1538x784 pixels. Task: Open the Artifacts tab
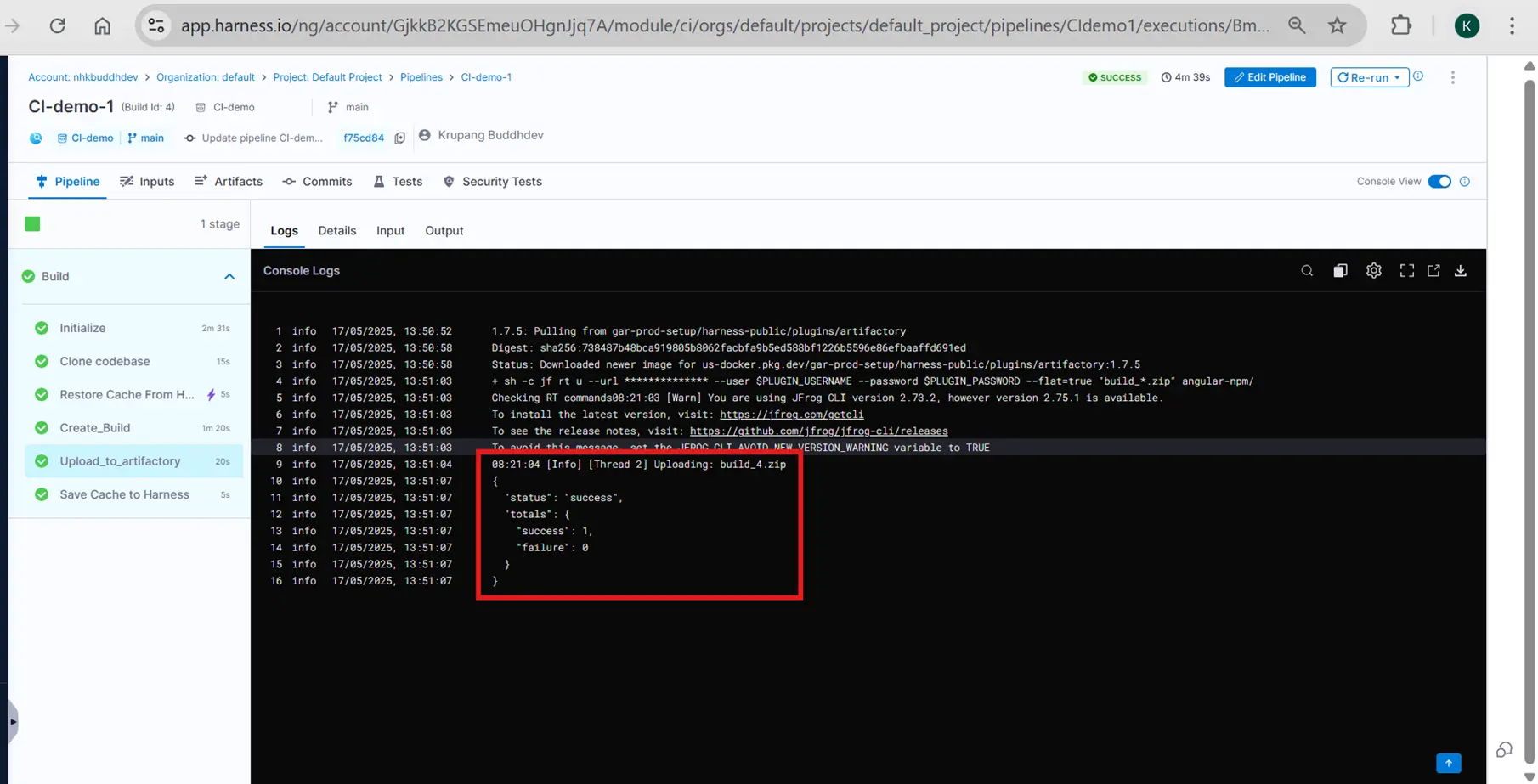tap(229, 182)
